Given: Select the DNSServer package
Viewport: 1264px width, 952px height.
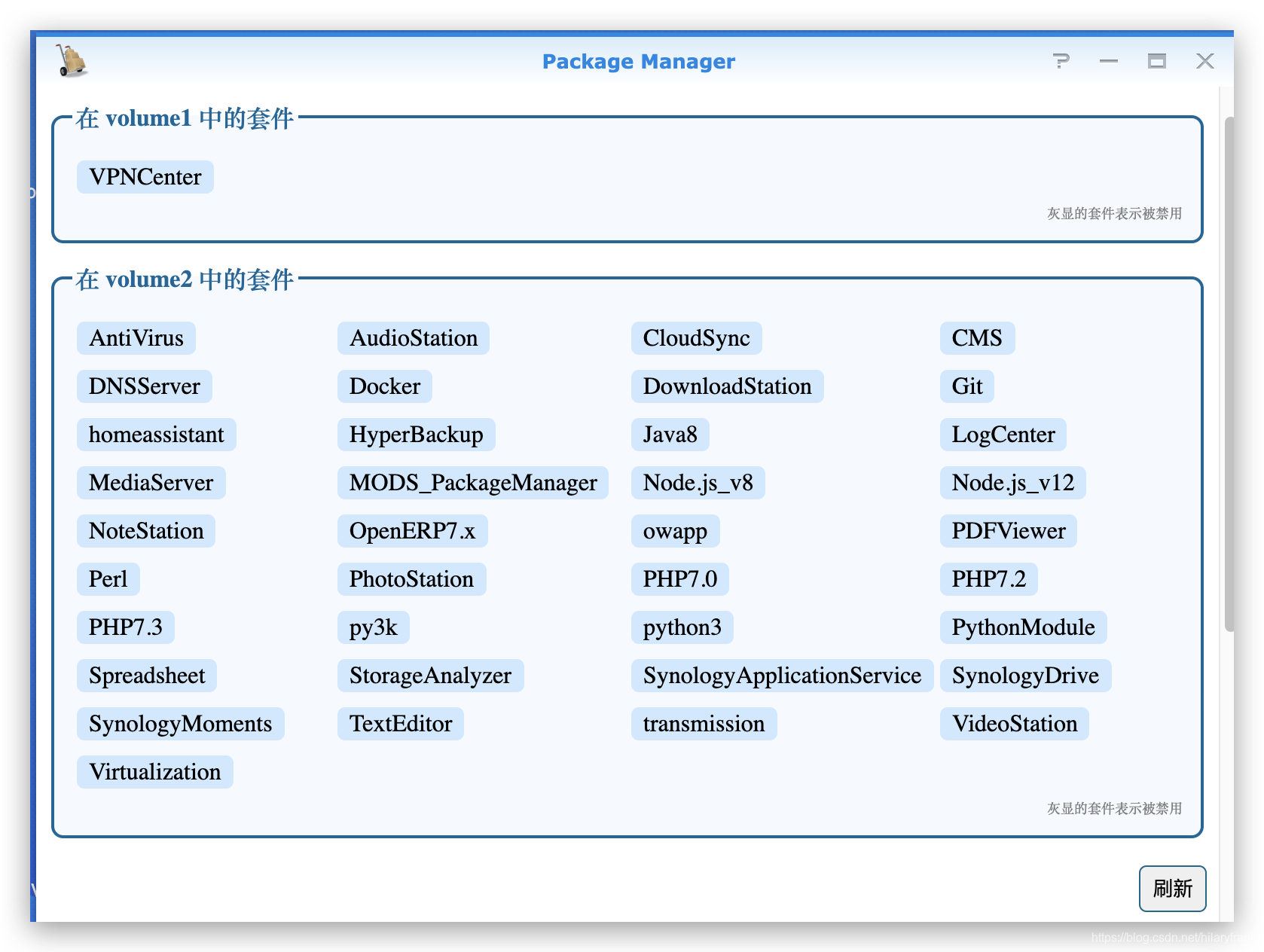Looking at the screenshot, I should pos(145,386).
